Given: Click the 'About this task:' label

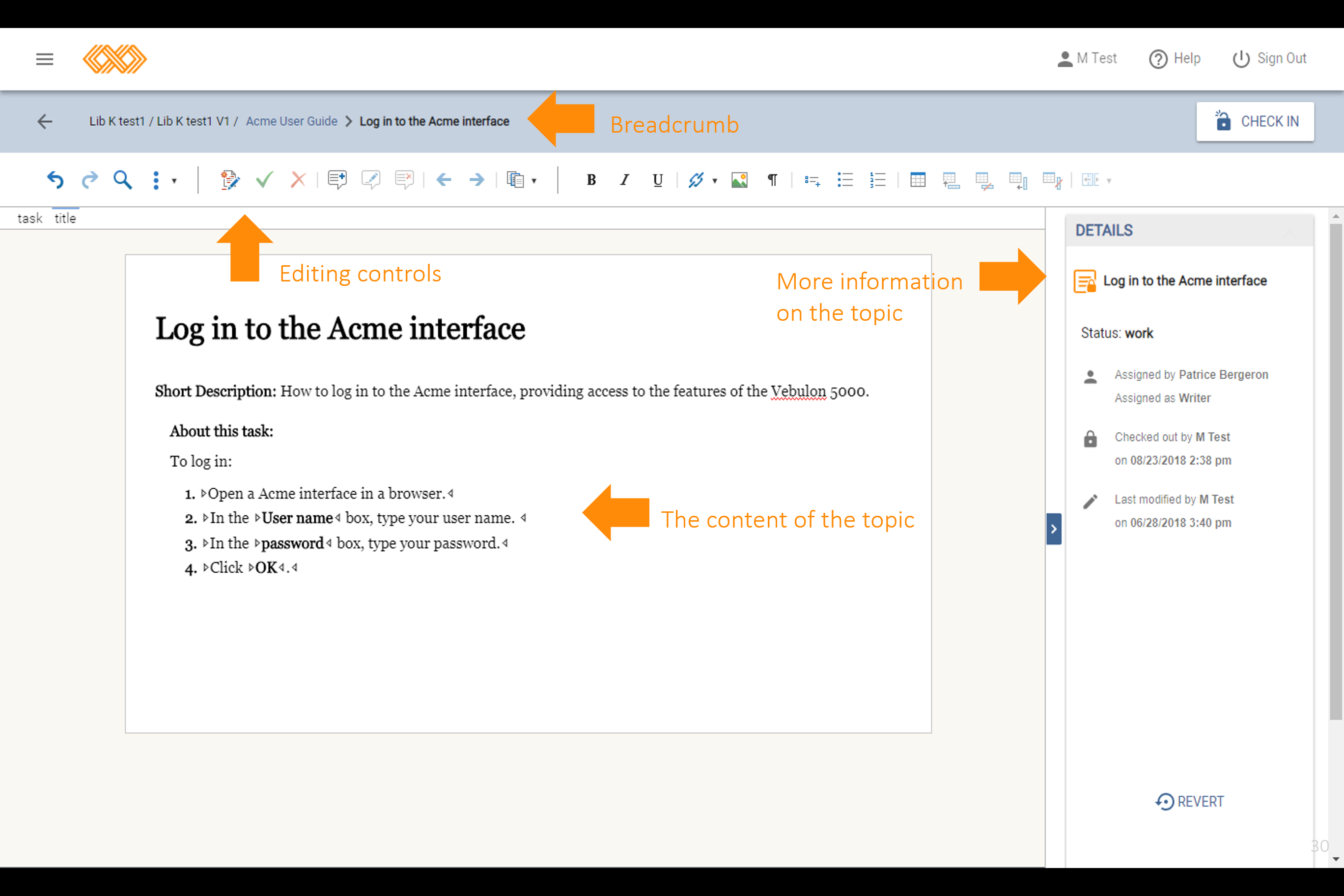Looking at the screenshot, I should tap(221, 431).
